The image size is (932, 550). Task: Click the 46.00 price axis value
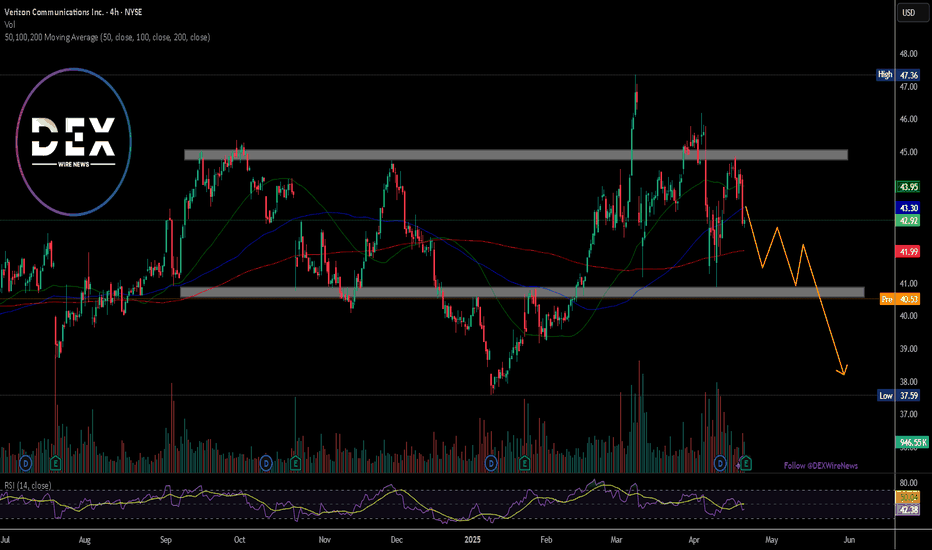pos(908,119)
